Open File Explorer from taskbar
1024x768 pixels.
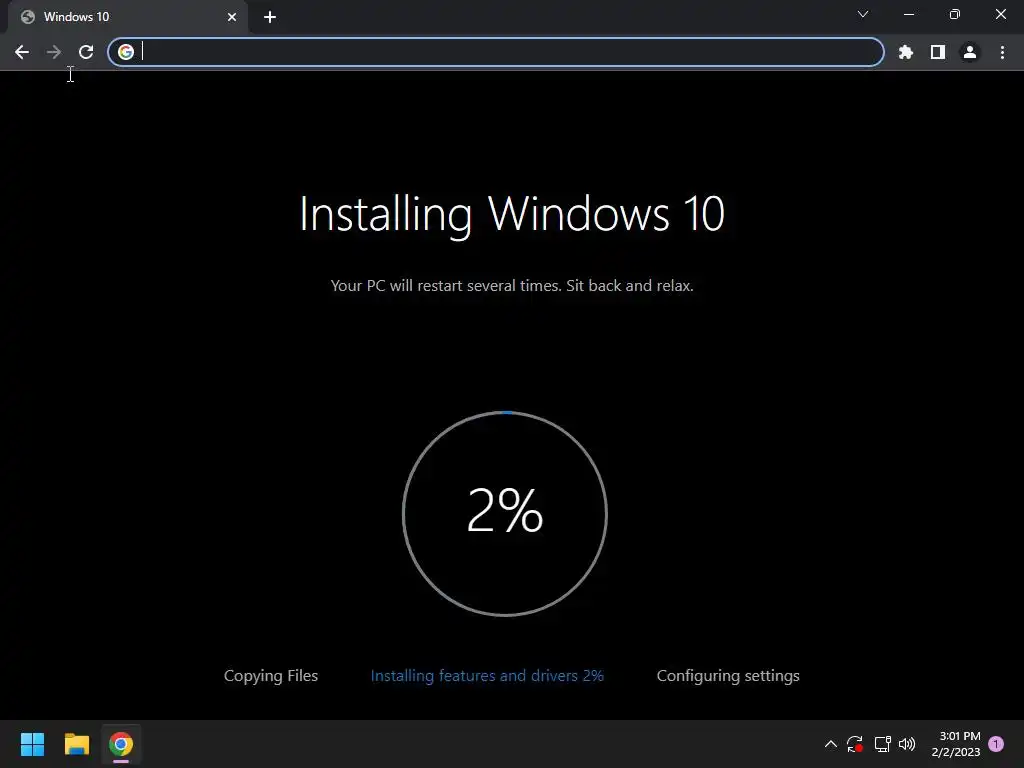pos(76,744)
